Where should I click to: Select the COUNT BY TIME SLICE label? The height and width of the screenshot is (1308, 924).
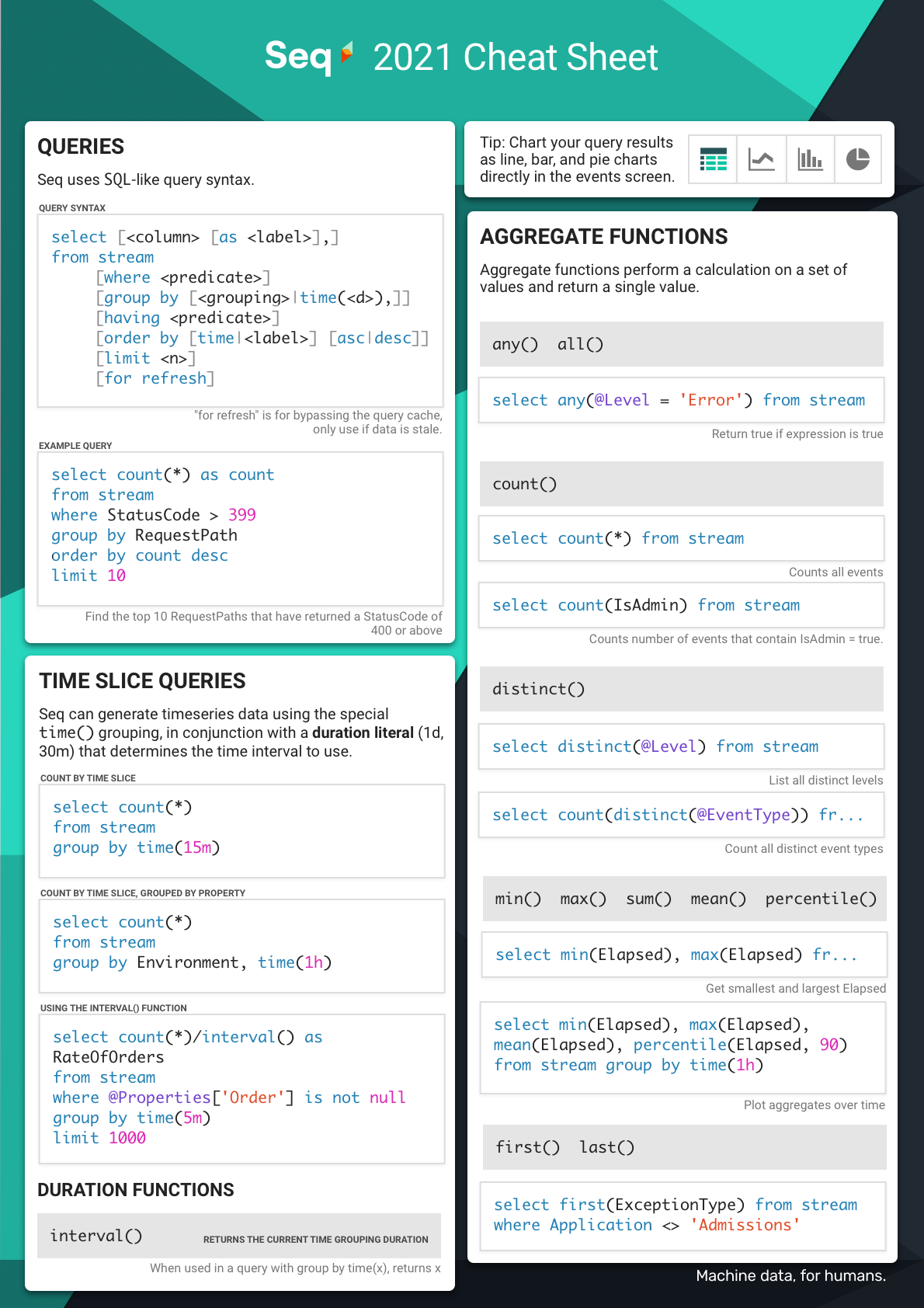tap(88, 778)
